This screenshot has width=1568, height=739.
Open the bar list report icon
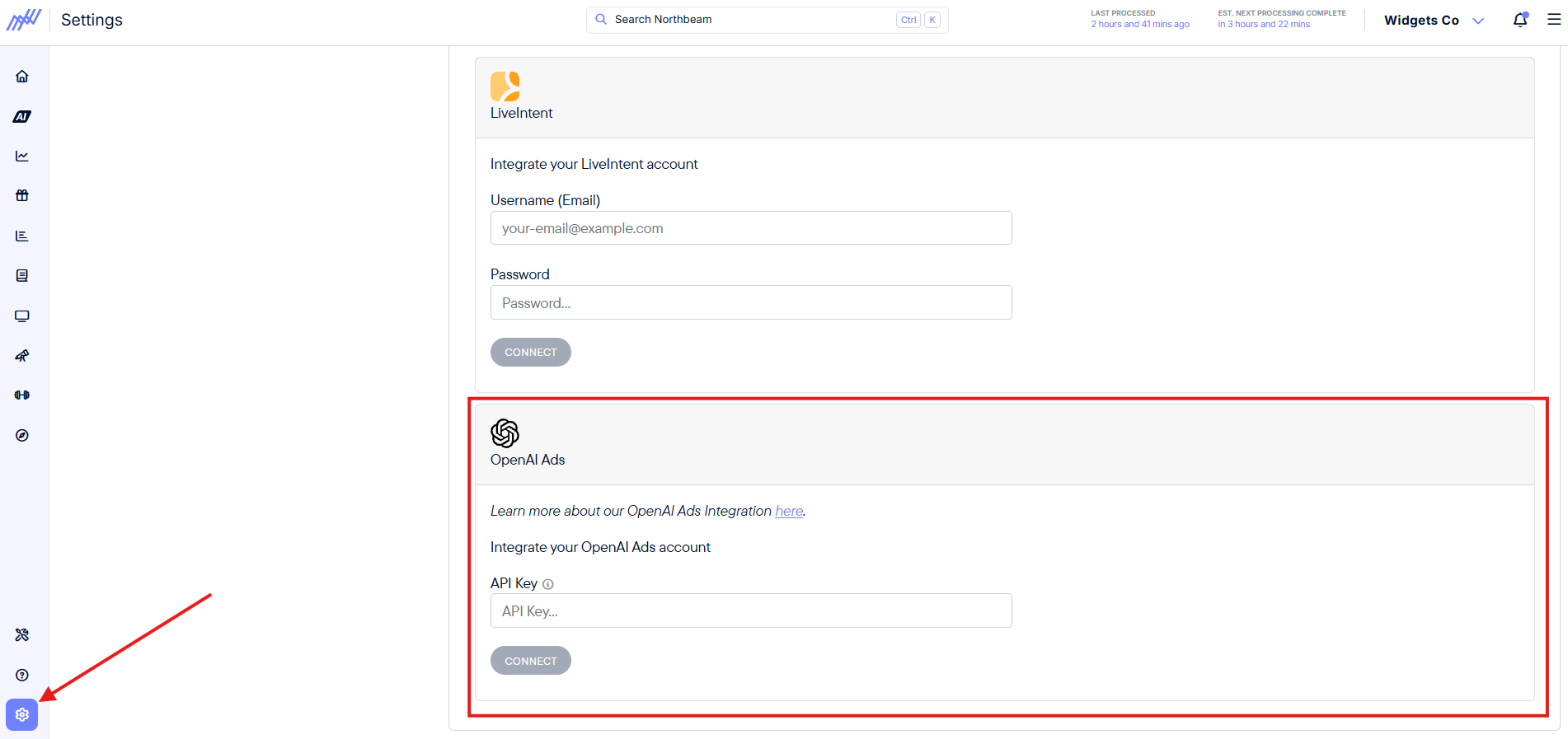point(22,236)
